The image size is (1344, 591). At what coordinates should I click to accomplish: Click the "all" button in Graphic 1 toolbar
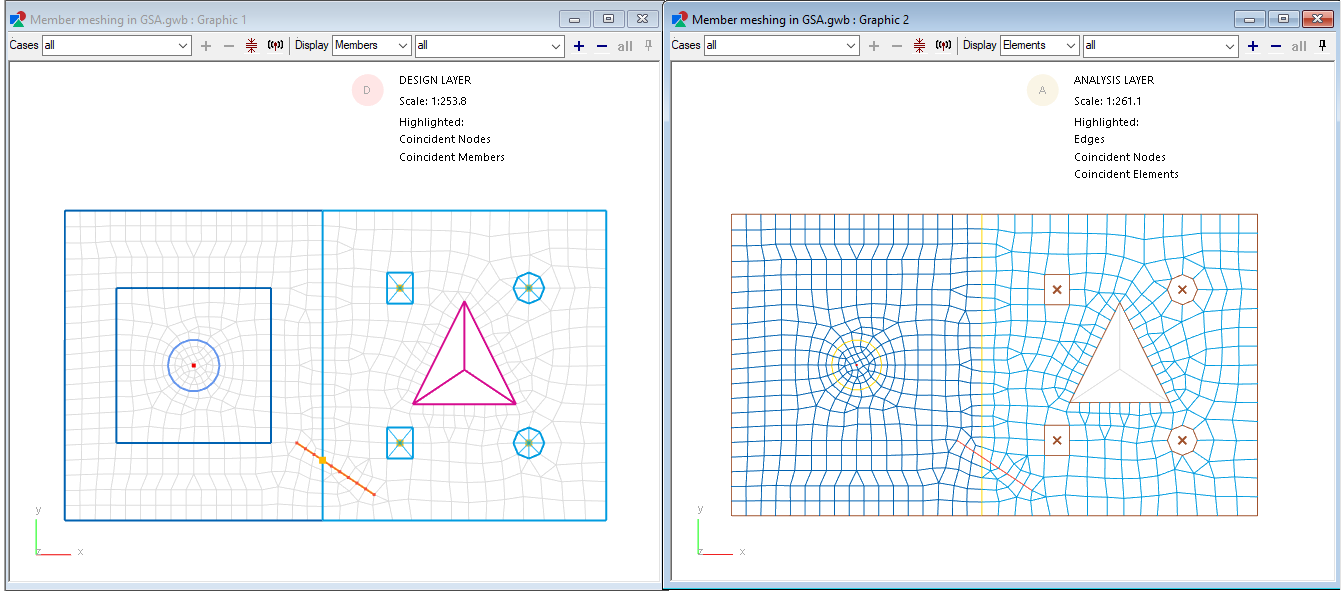pos(625,45)
